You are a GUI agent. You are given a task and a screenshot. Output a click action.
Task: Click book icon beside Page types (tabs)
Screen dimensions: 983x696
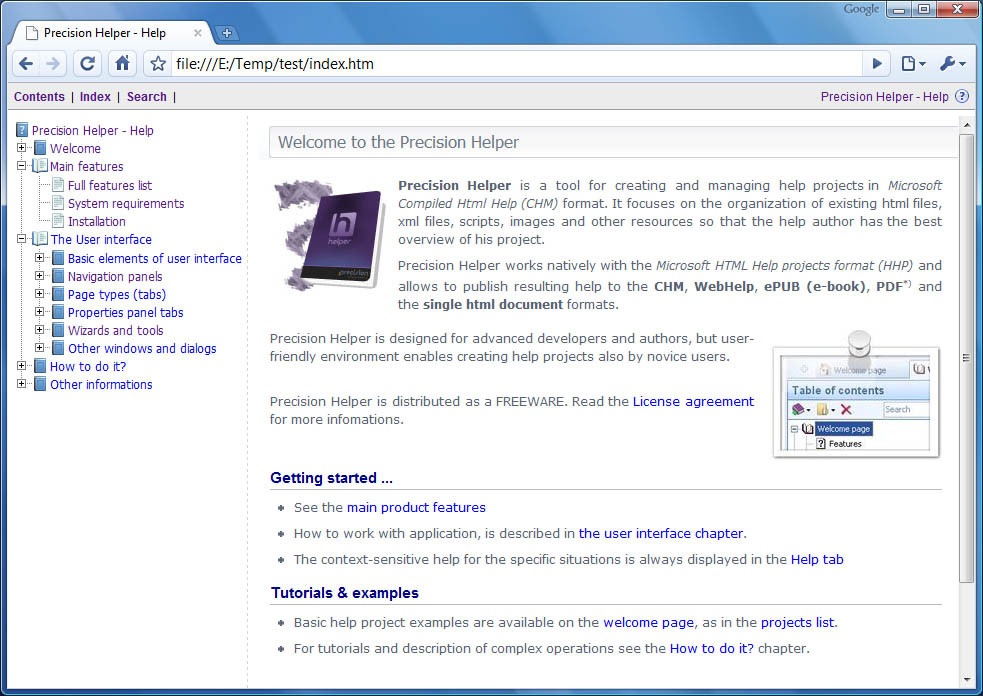coord(58,294)
